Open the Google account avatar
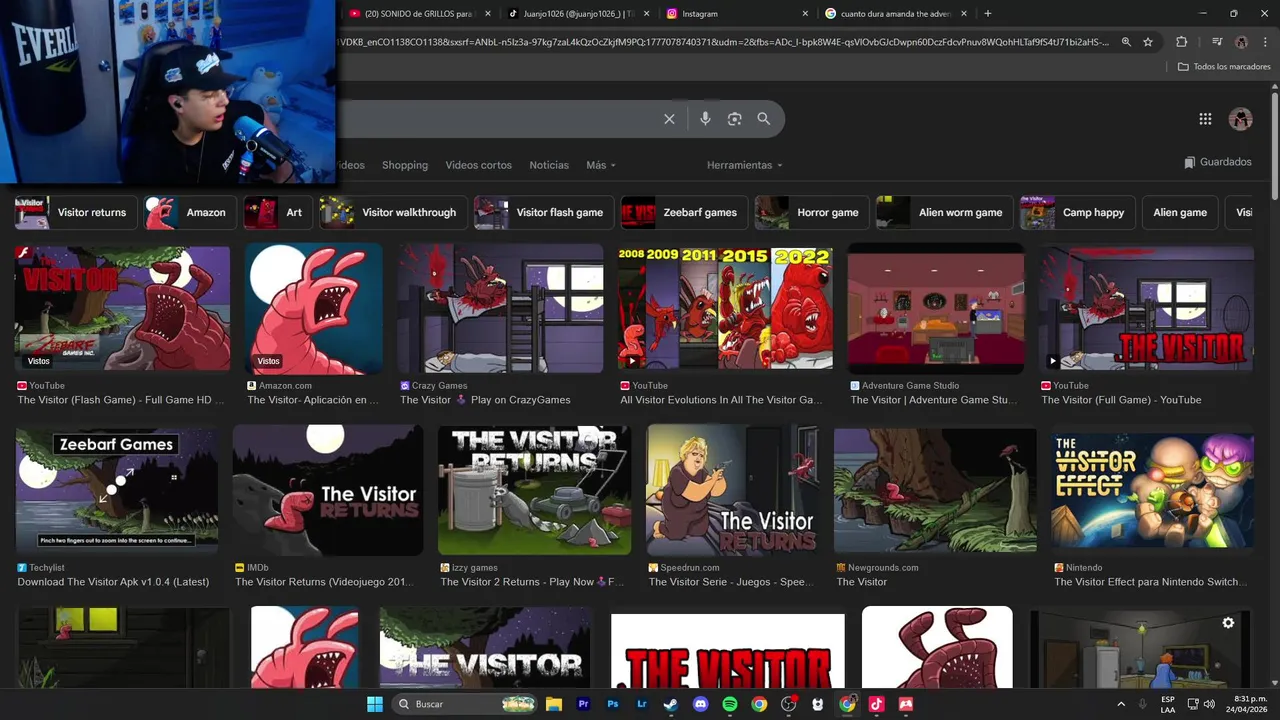 1241,119
